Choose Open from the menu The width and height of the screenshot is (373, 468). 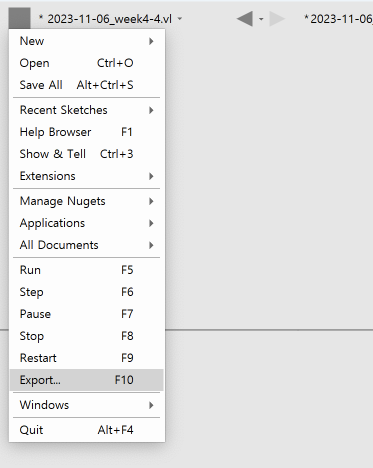[87, 63]
